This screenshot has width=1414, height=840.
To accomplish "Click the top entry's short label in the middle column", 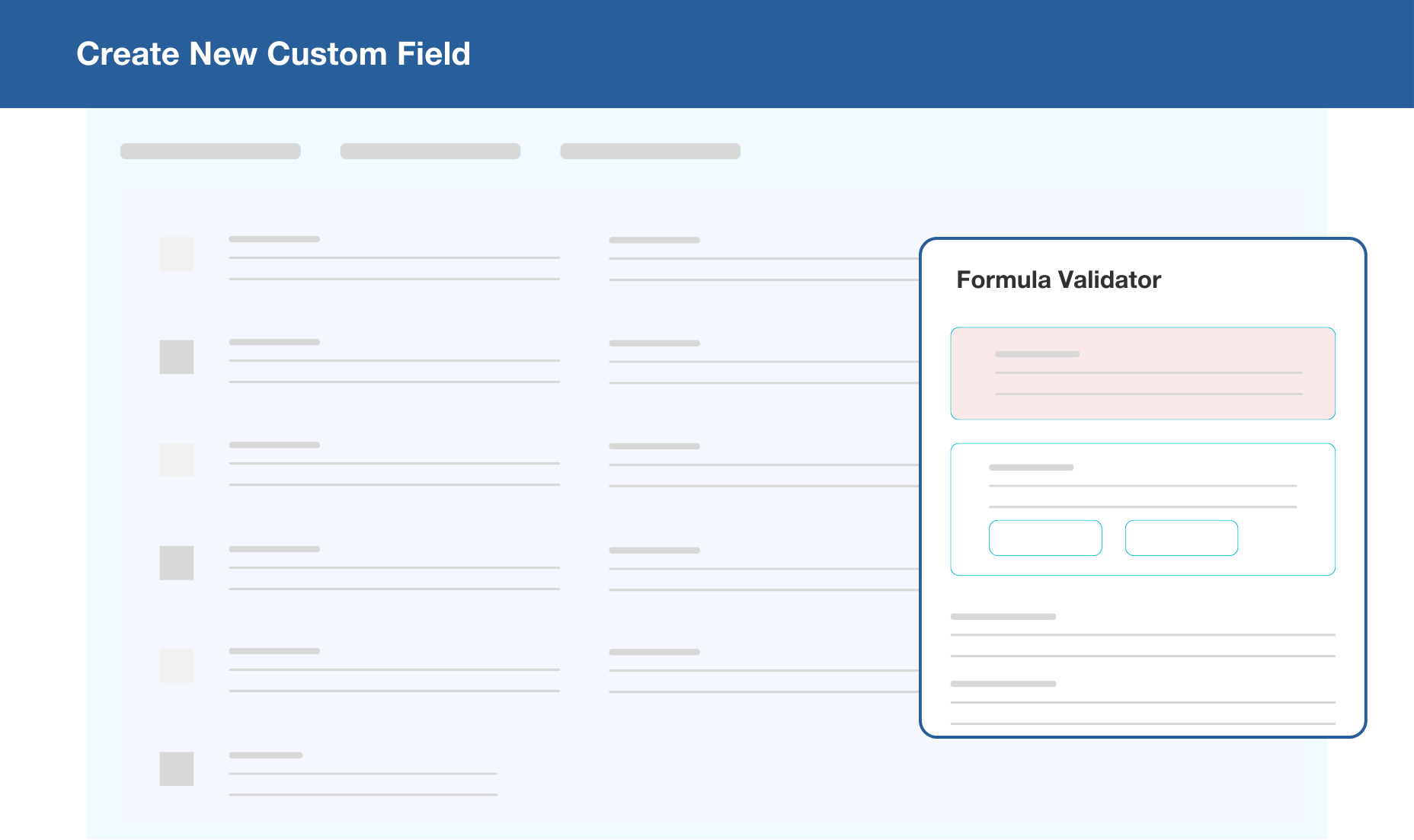I will (654, 240).
